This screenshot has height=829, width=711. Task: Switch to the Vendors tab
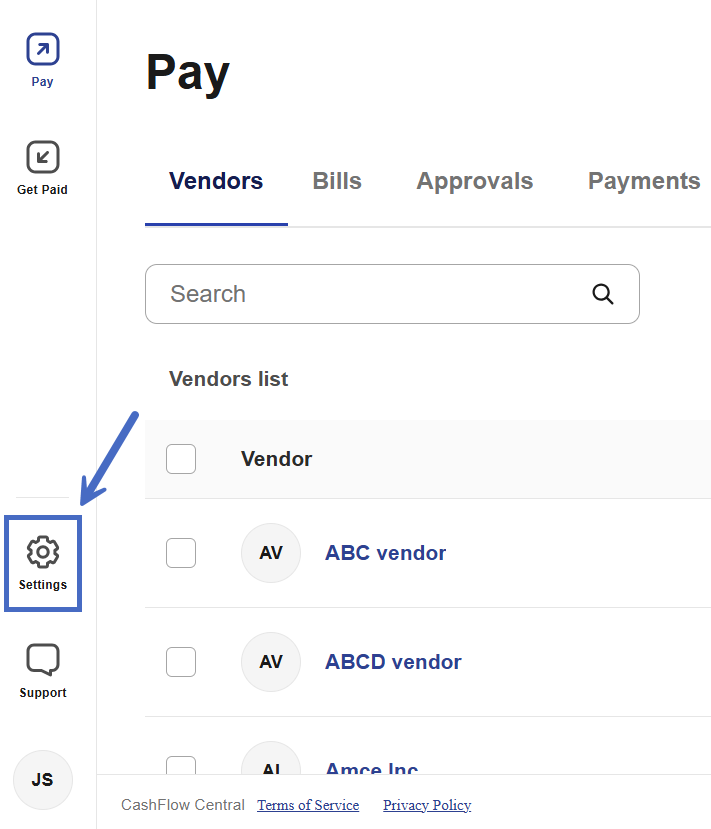[x=216, y=182]
